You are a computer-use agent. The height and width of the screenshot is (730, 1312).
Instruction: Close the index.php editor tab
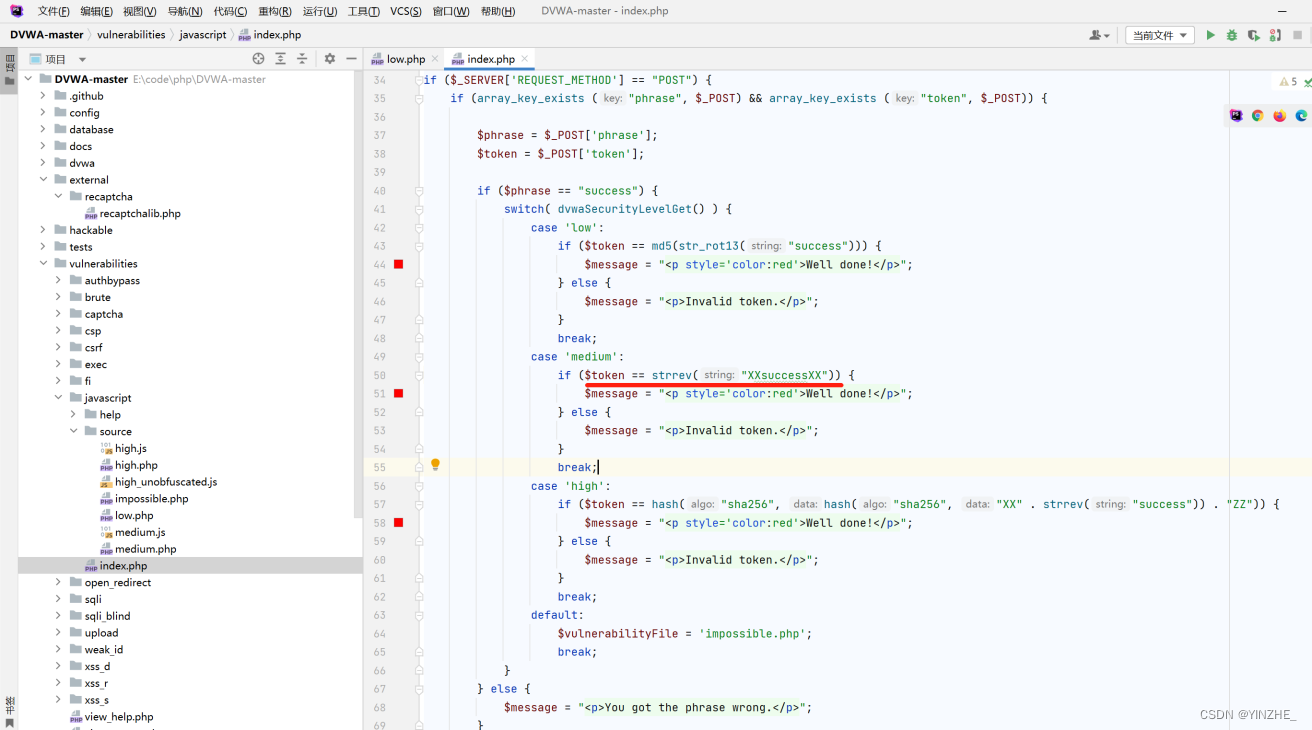coord(524,59)
